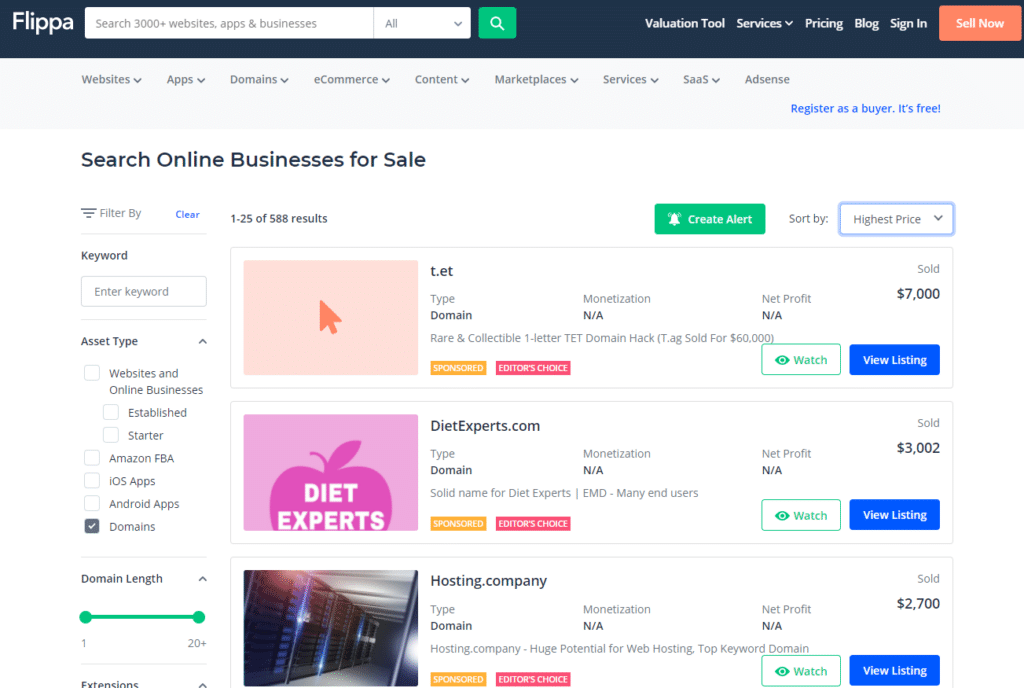Toggle Watch for DietExperts.com listing
This screenshot has width=1024, height=688.
801,515
